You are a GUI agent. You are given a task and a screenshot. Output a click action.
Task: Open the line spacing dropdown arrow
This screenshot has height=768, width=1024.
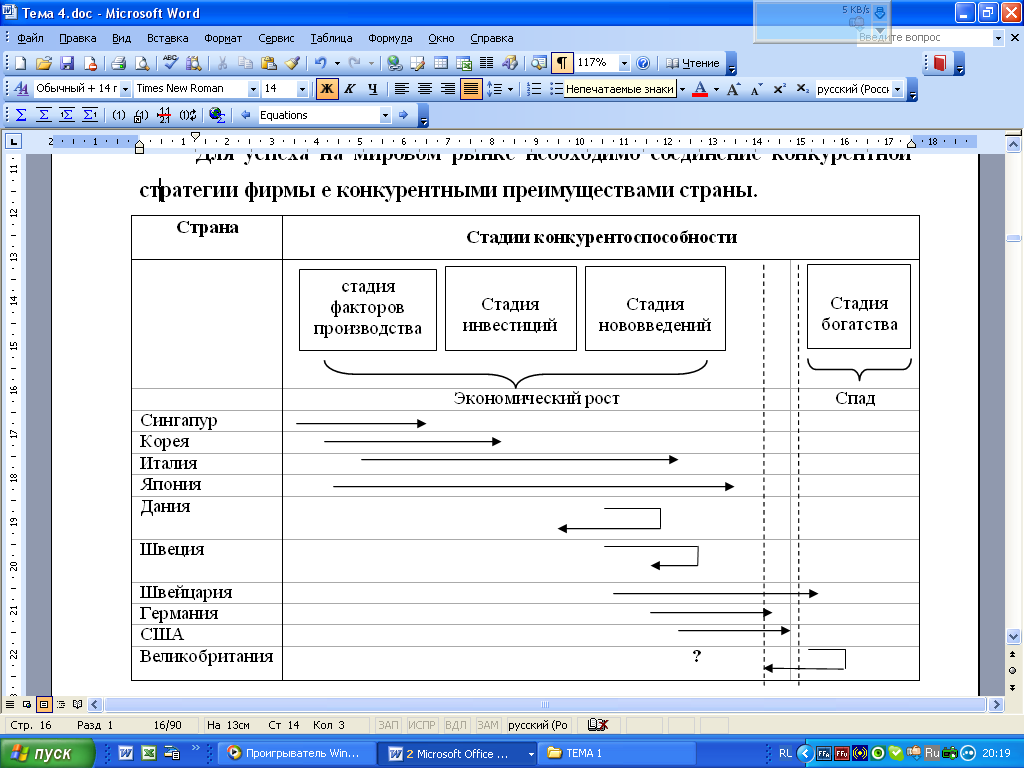(x=510, y=89)
